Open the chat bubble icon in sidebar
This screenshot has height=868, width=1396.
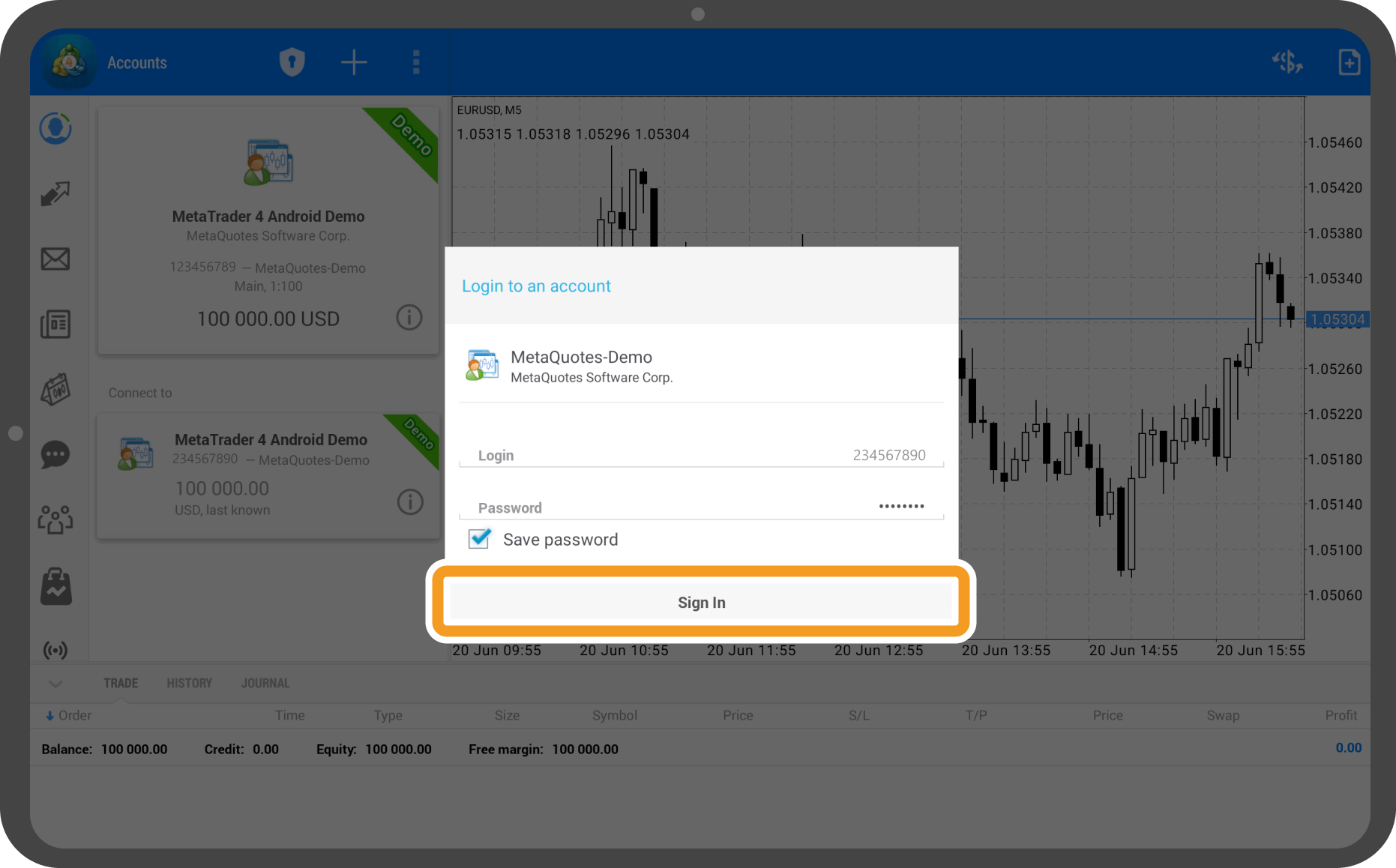(55, 454)
